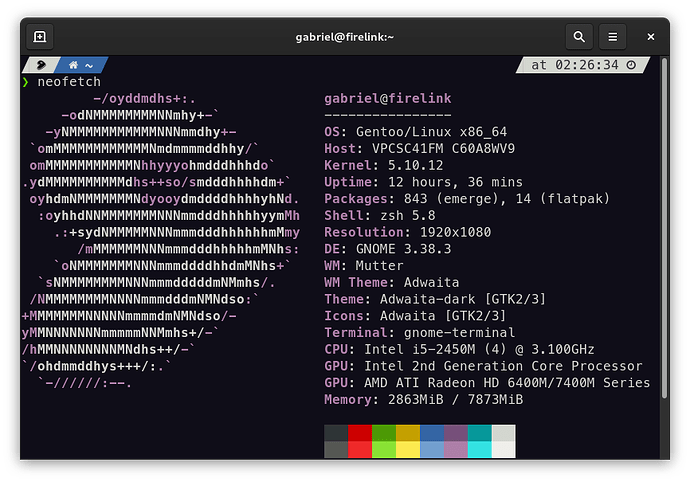The image size is (690, 482).
Task: Click the bright red color block
Action: coord(360,450)
